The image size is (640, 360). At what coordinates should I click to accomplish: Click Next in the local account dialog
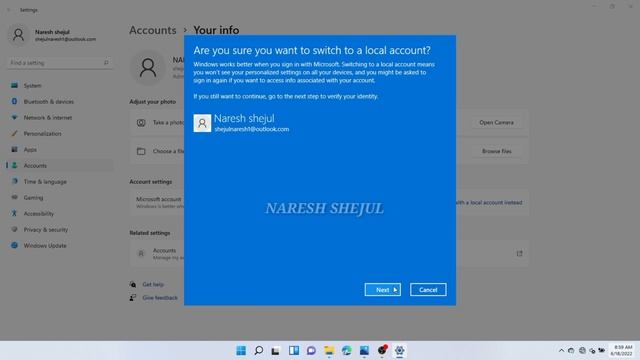(x=382, y=290)
